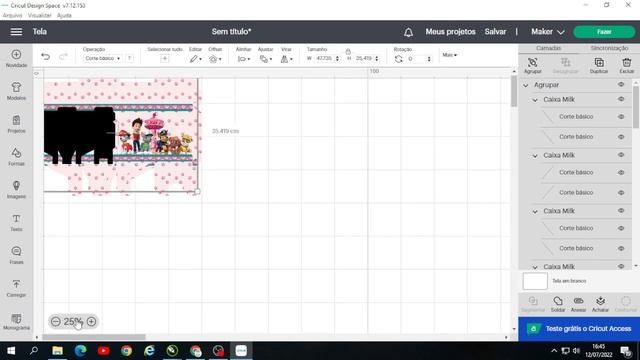Open the Formas shapes panel
640x360 pixels.
click(x=16, y=157)
